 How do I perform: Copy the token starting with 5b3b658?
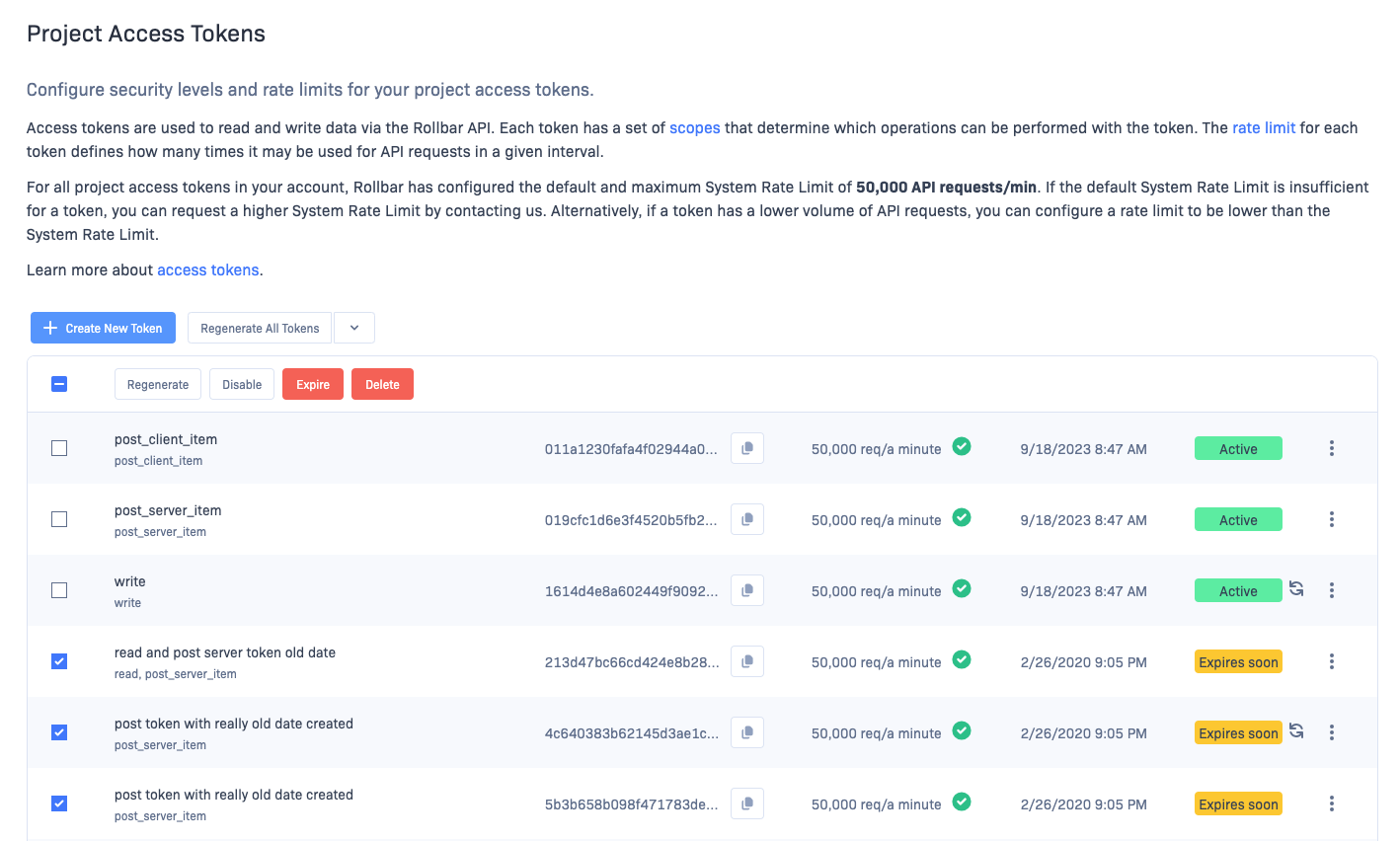[747, 803]
